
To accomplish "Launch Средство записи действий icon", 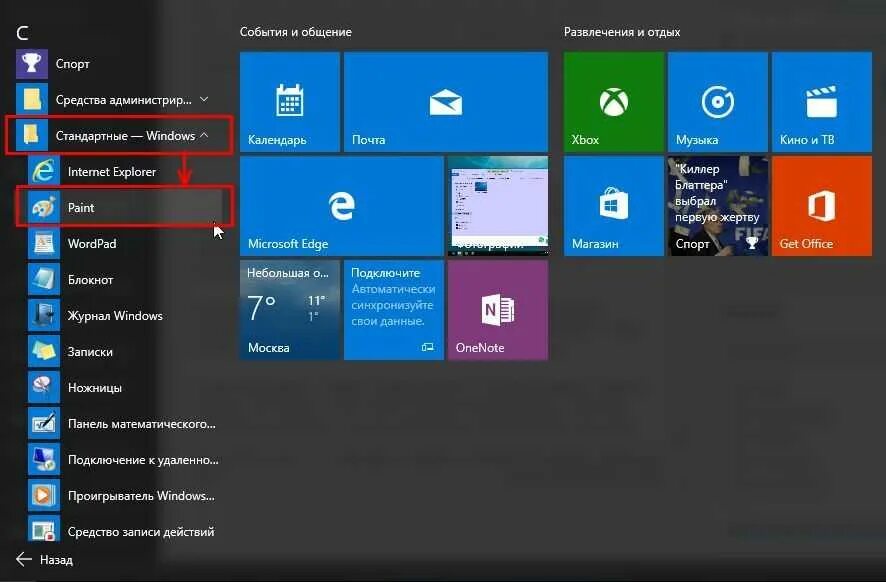I will pos(44,530).
